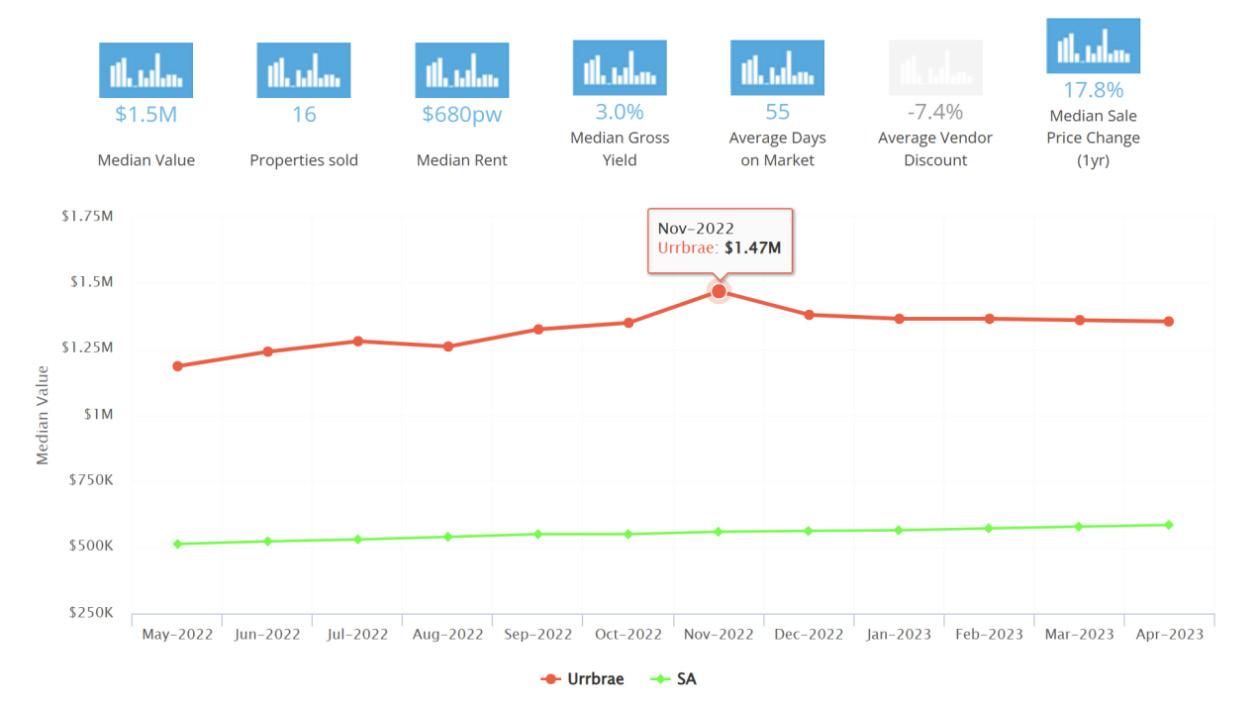1255x701 pixels.
Task: Click the highlighted Nov-2022 Urrbrae data point
Action: 718,291
